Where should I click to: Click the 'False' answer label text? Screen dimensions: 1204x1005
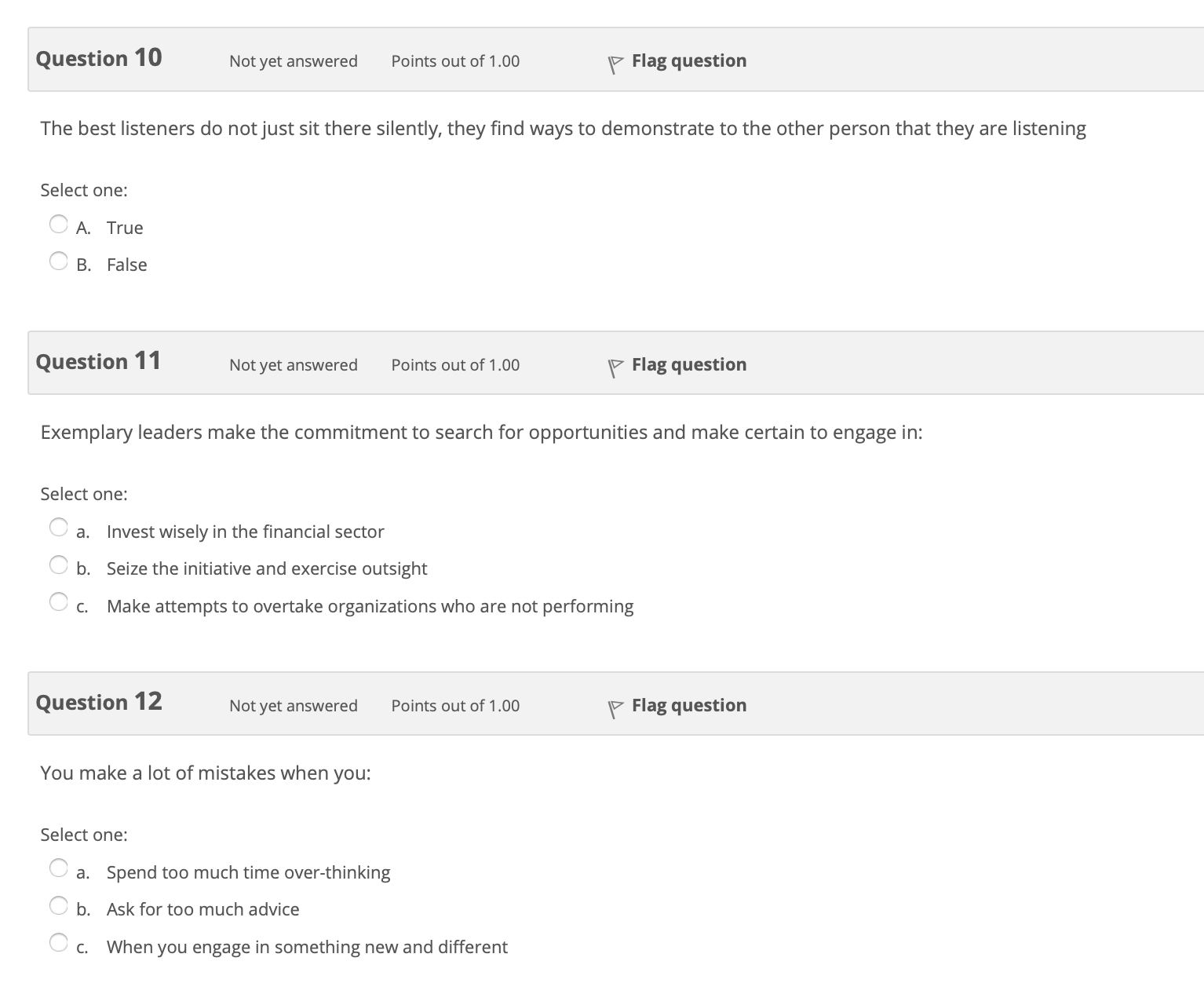pos(127,265)
